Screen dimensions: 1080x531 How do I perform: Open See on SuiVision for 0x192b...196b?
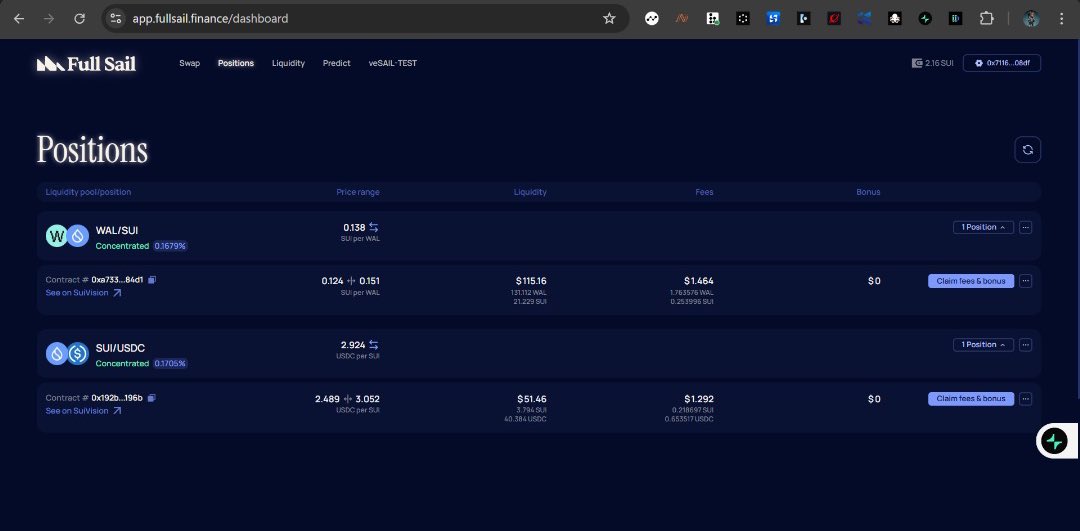pos(83,410)
